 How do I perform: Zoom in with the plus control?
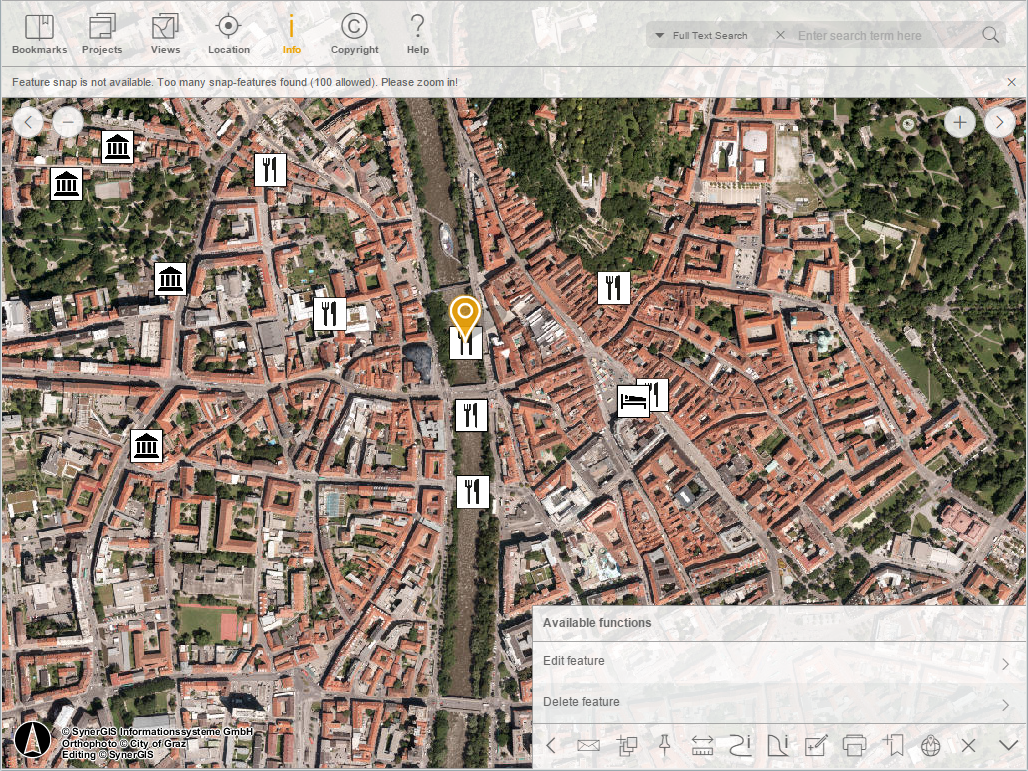coord(959,121)
